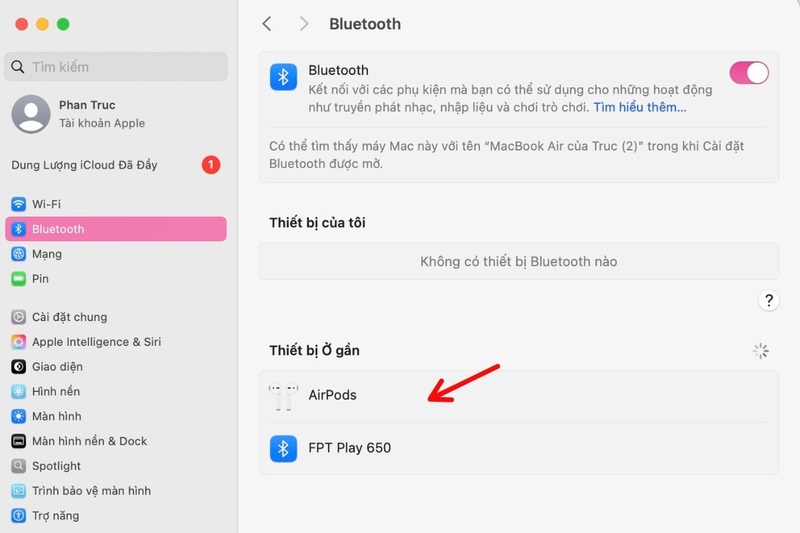
Task: Click the Hình nền icon
Action: point(18,391)
